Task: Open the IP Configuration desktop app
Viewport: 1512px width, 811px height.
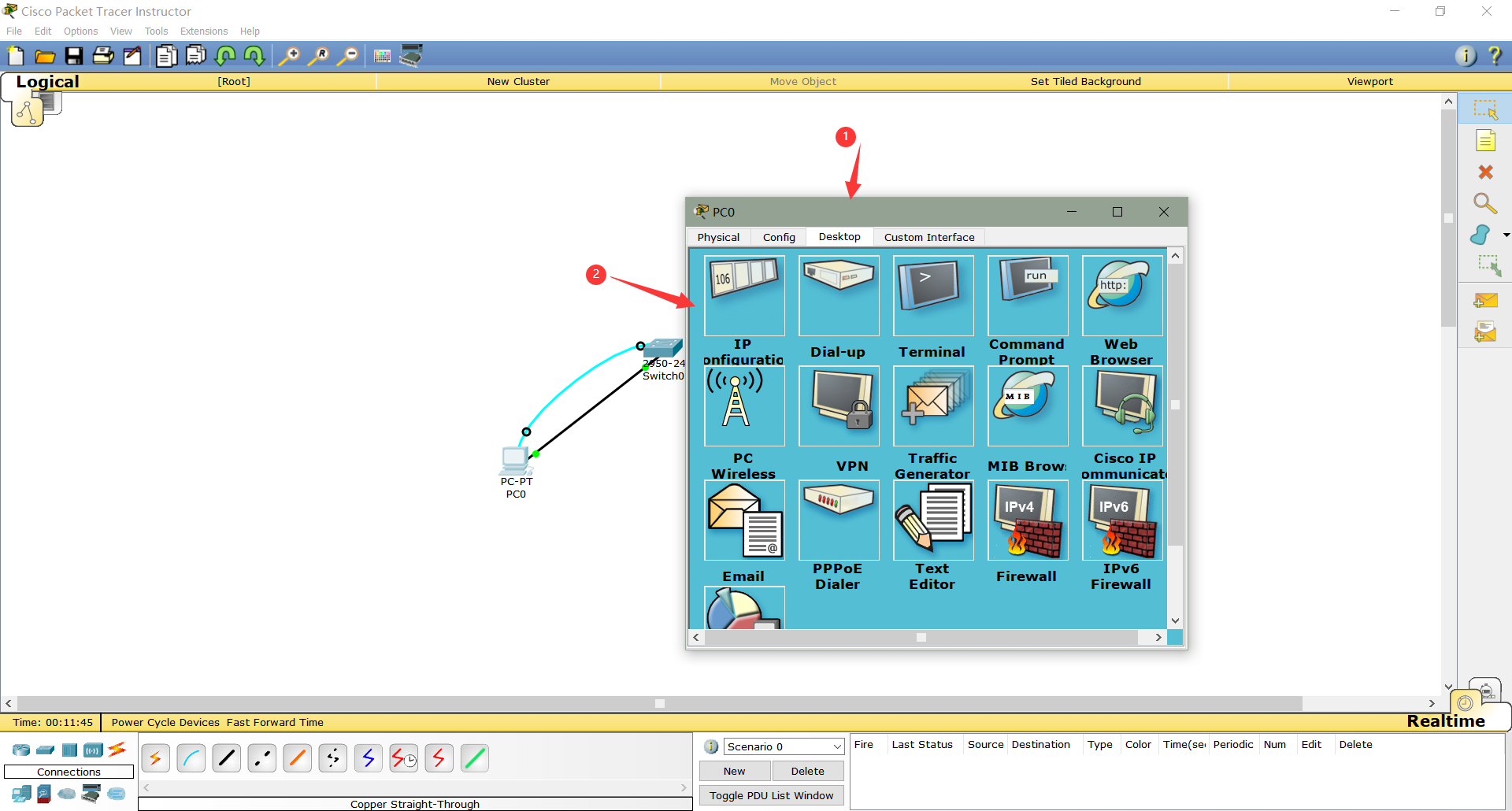Action: tap(744, 296)
